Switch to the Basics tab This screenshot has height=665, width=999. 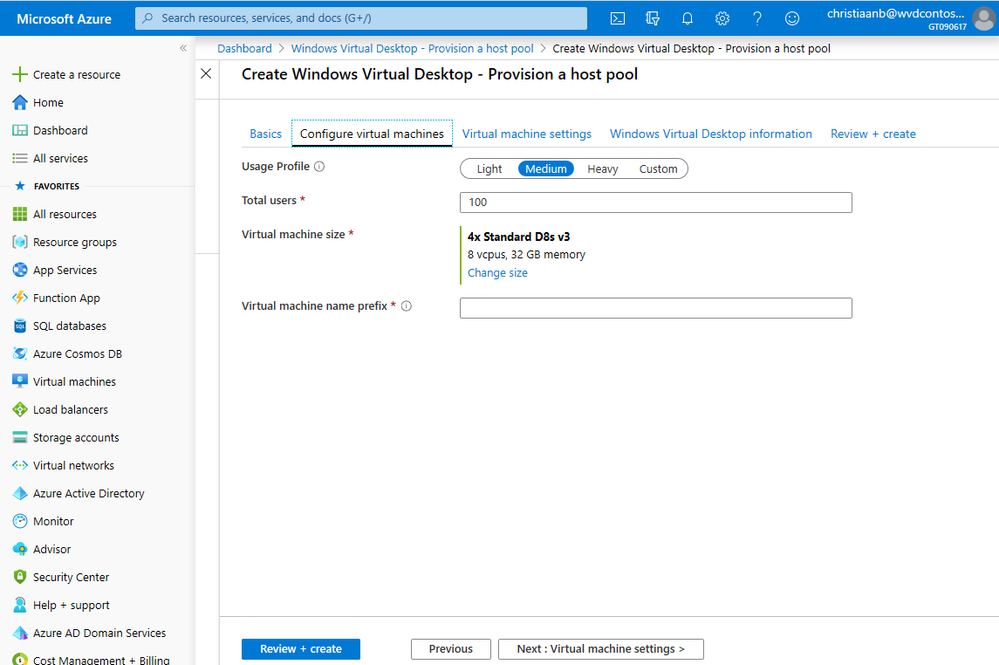(266, 134)
